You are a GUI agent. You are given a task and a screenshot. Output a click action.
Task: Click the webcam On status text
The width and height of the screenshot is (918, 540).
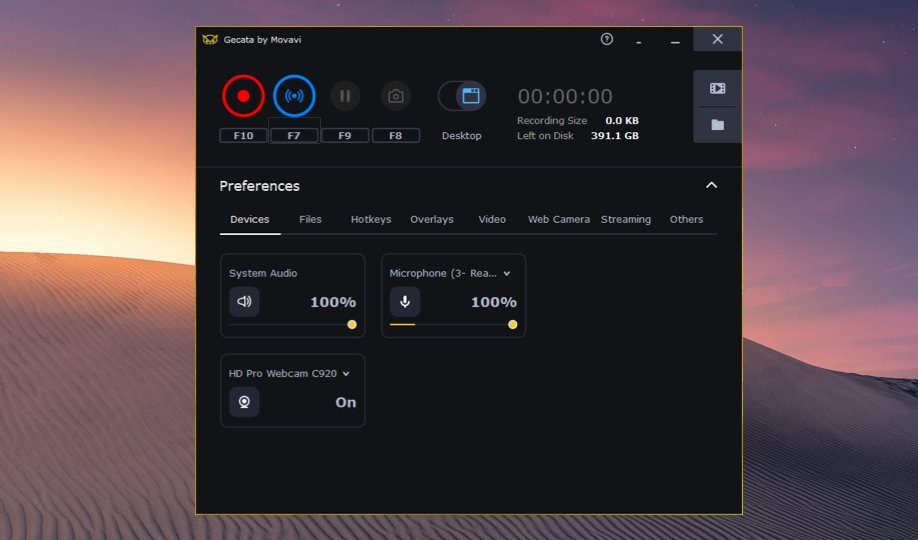point(346,402)
